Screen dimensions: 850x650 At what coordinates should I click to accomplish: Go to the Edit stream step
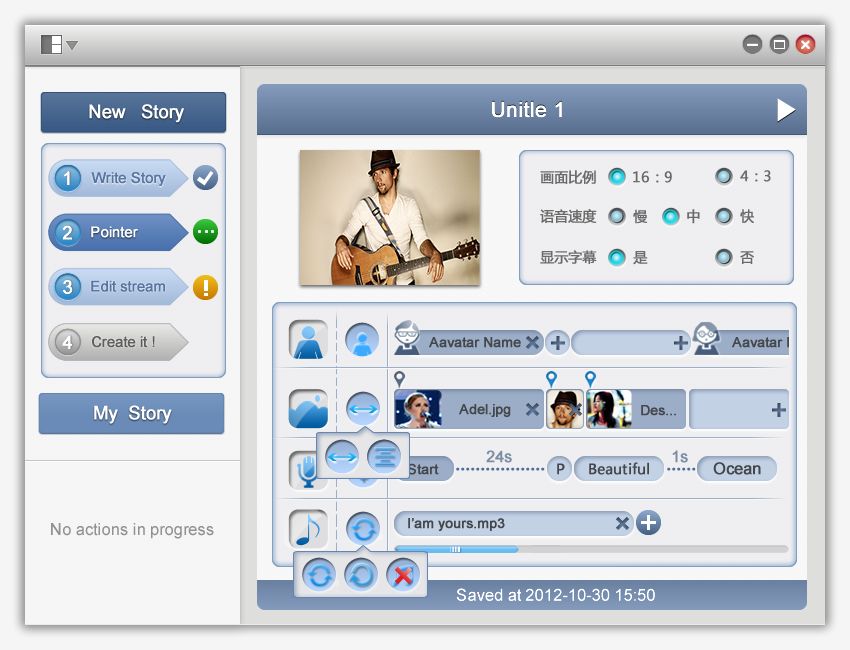(118, 286)
